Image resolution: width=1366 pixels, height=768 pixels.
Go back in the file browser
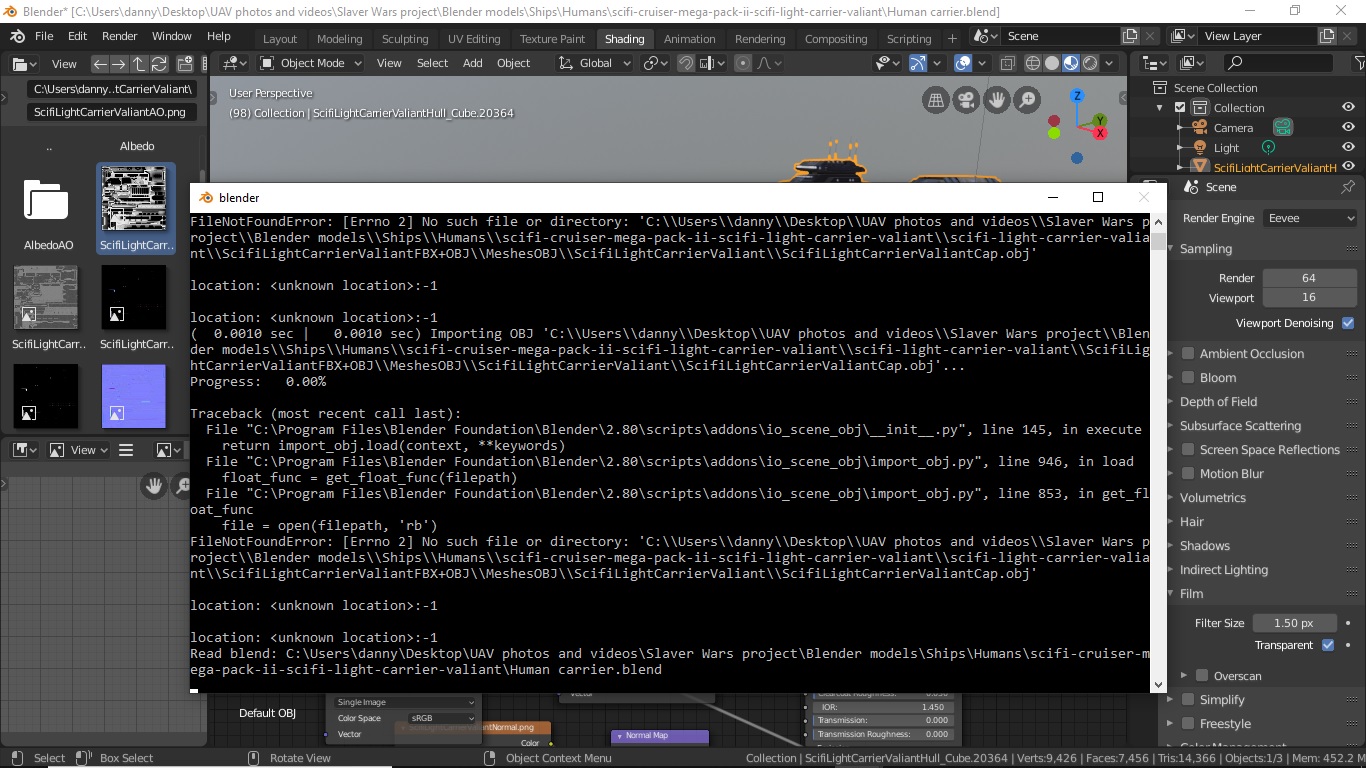tap(99, 63)
